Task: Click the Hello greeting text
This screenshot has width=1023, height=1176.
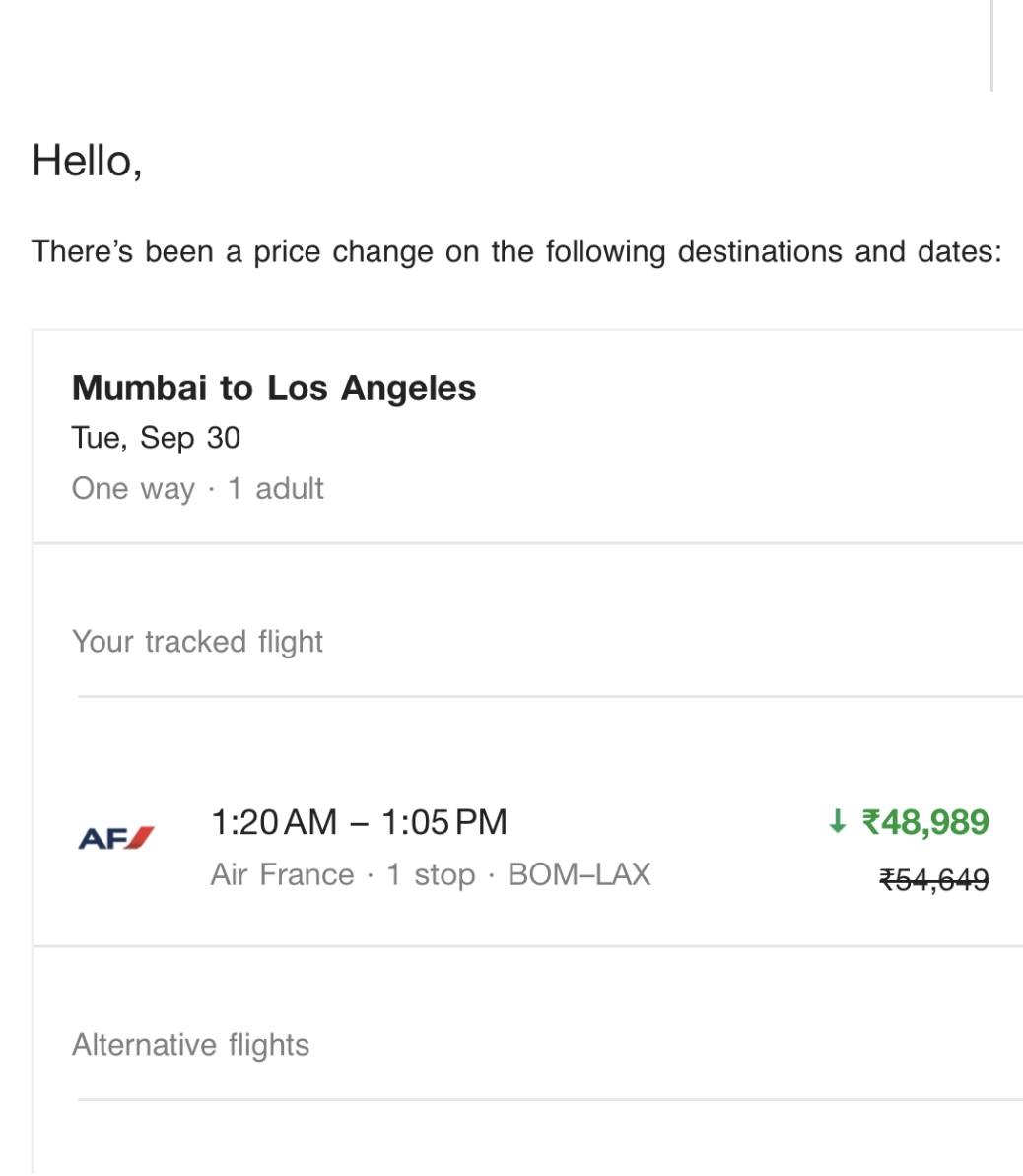Action: (x=87, y=161)
